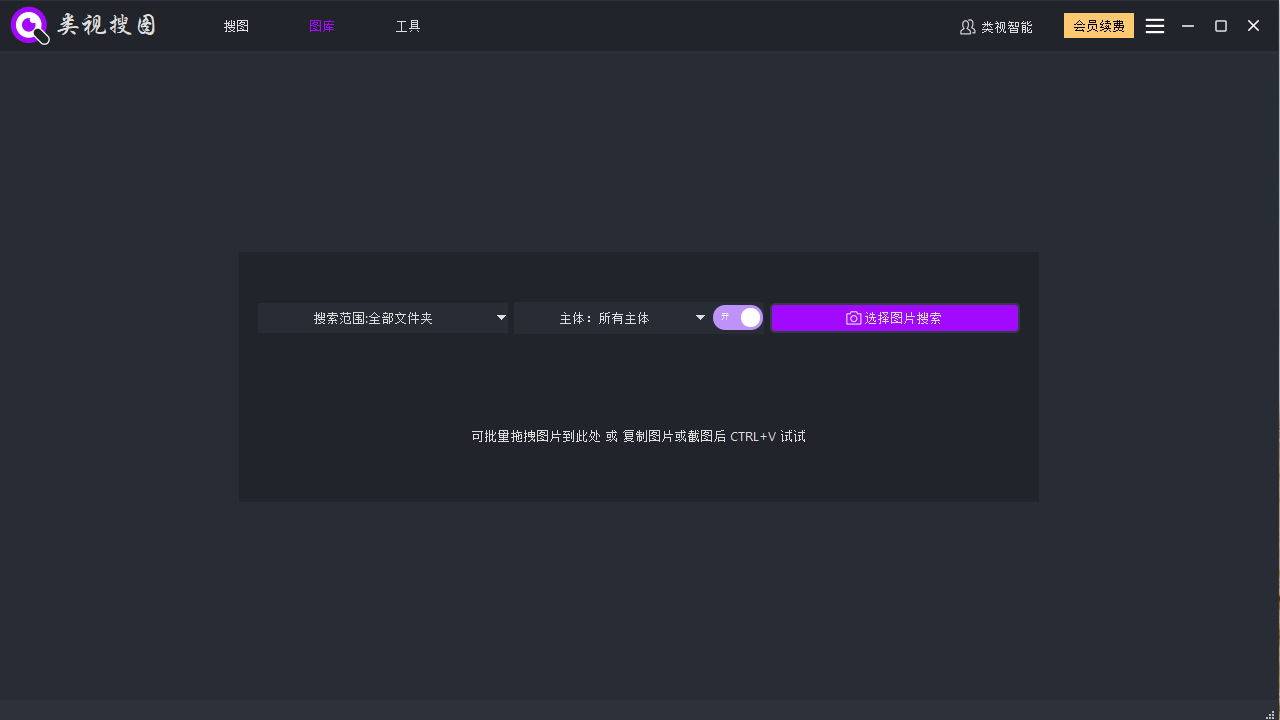Open the 主体：所有主体 selector
Screen dimensions: 1280x720
coord(614,317)
